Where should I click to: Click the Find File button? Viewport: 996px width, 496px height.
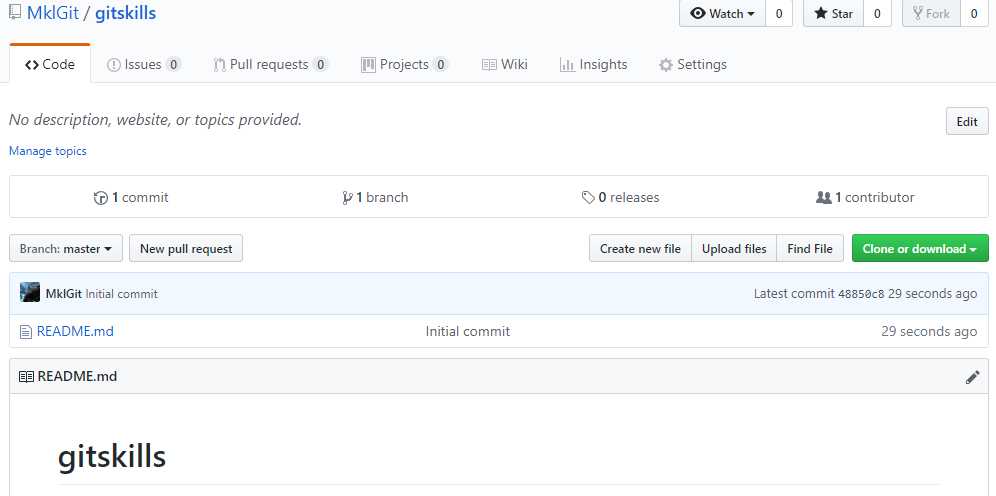[810, 248]
